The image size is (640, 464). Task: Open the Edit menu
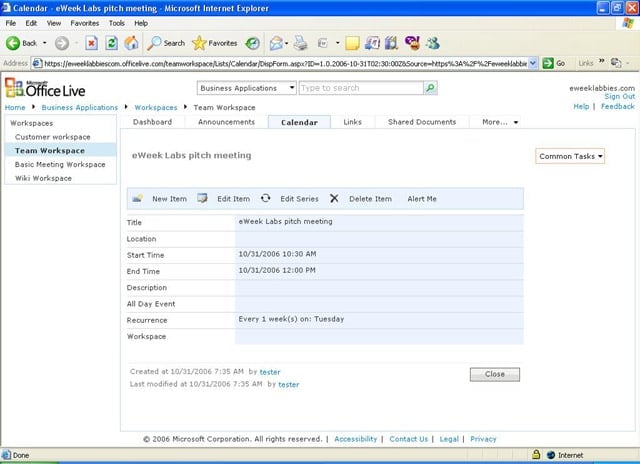pos(31,23)
